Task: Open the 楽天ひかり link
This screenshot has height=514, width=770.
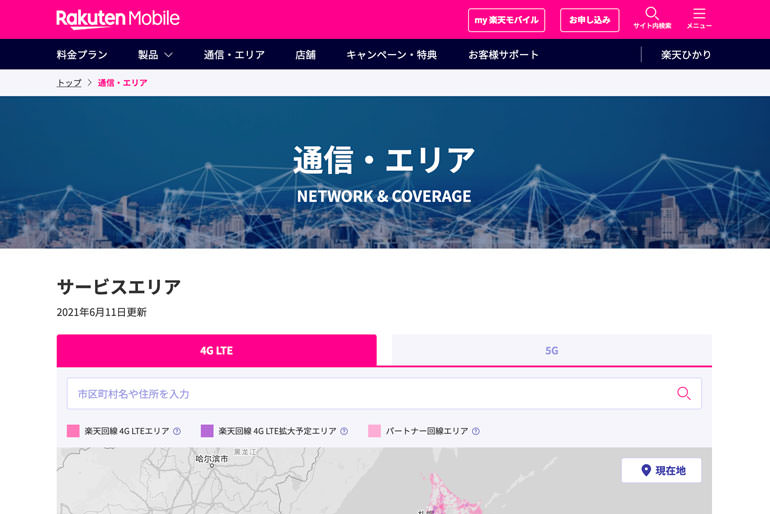Action: [686, 54]
